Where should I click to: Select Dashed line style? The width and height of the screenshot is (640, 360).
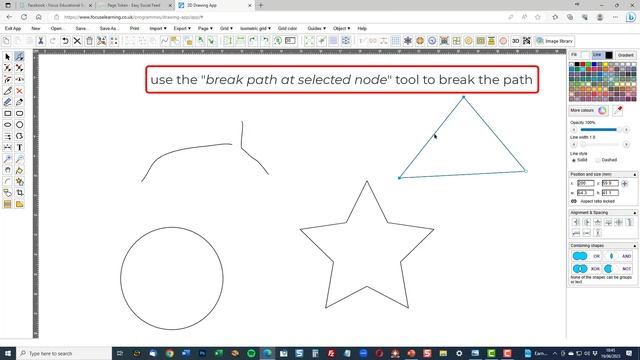(x=598, y=160)
